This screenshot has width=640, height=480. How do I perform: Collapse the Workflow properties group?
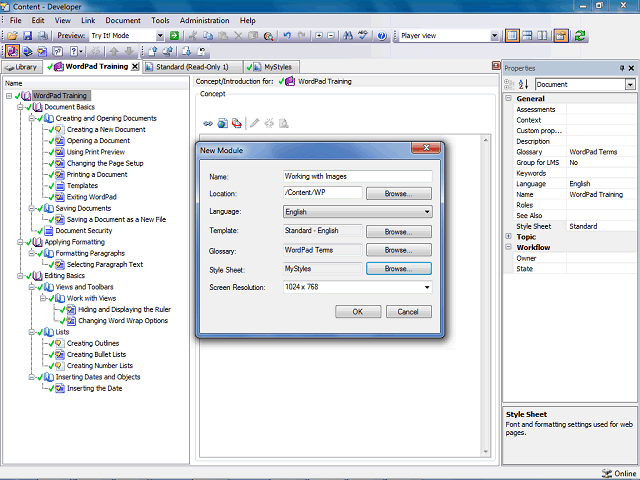click(509, 247)
